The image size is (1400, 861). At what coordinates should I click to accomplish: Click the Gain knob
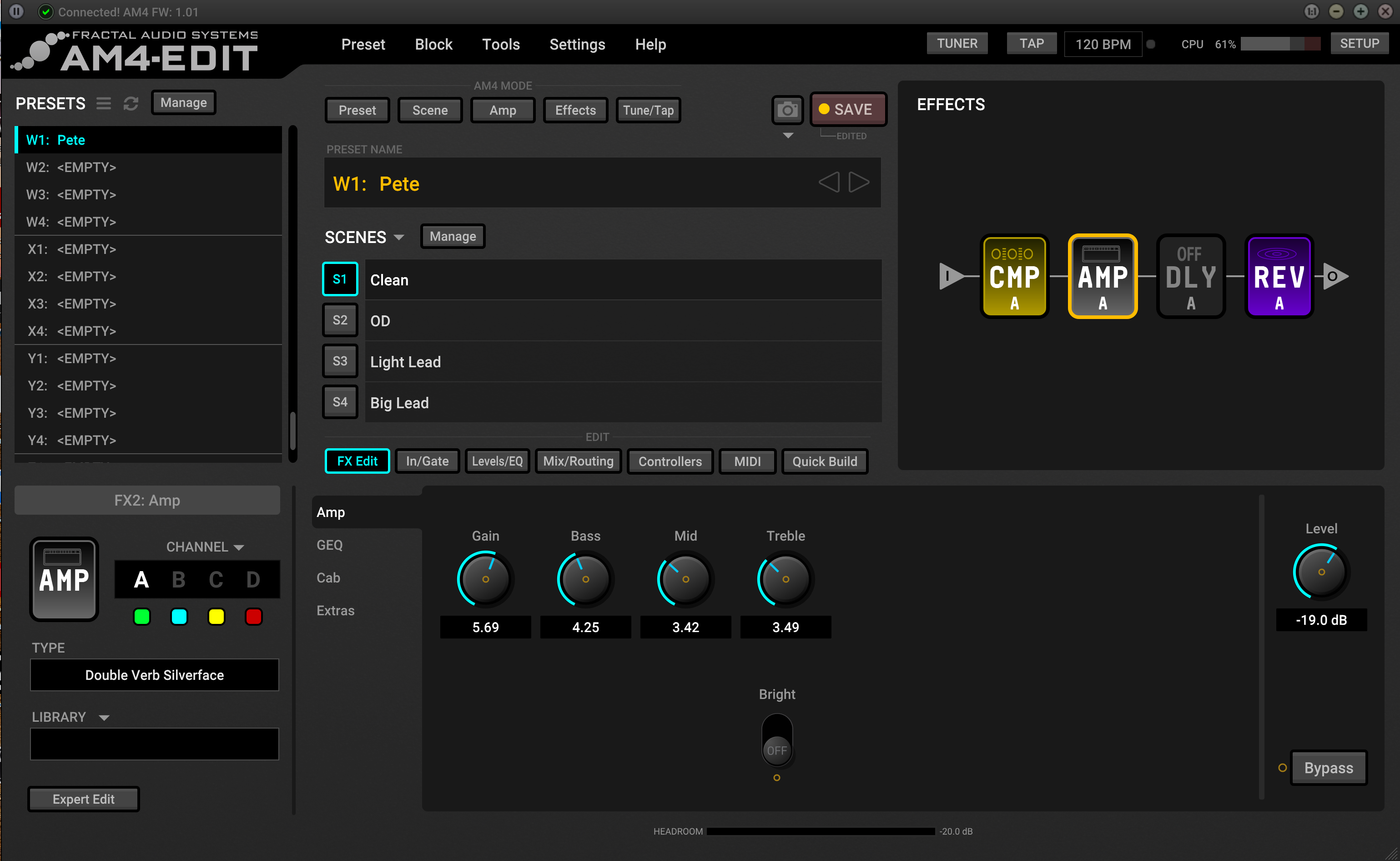485,578
